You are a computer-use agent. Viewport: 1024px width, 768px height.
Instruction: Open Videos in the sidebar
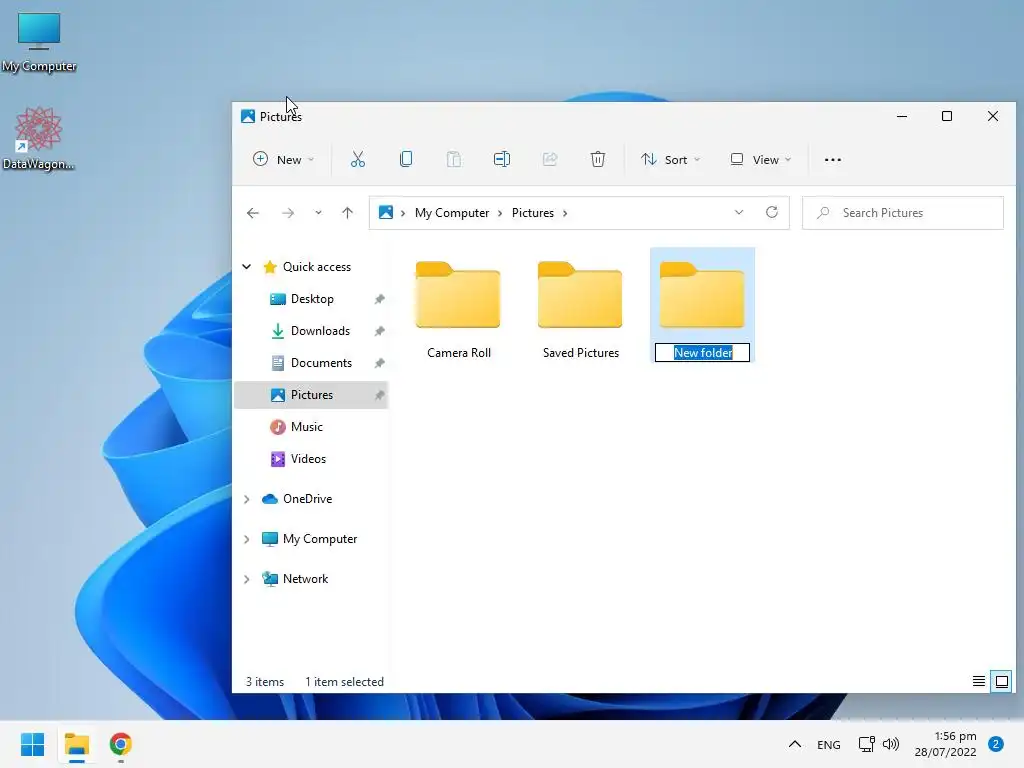click(x=308, y=458)
